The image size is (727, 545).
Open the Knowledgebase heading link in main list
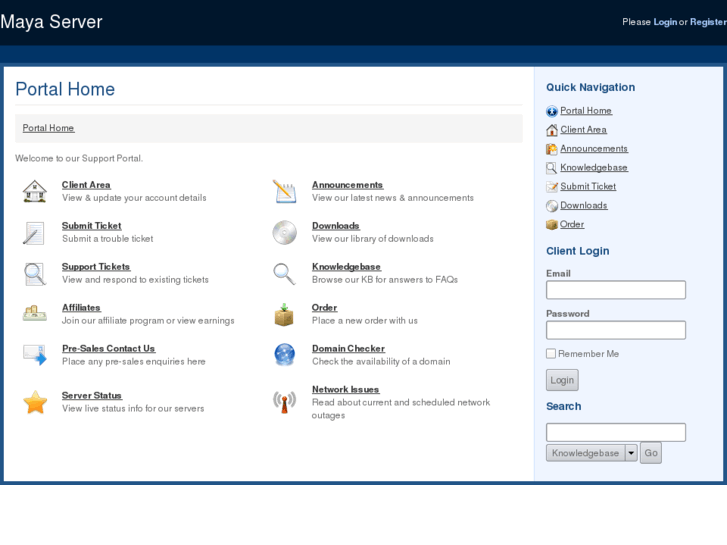click(x=346, y=267)
